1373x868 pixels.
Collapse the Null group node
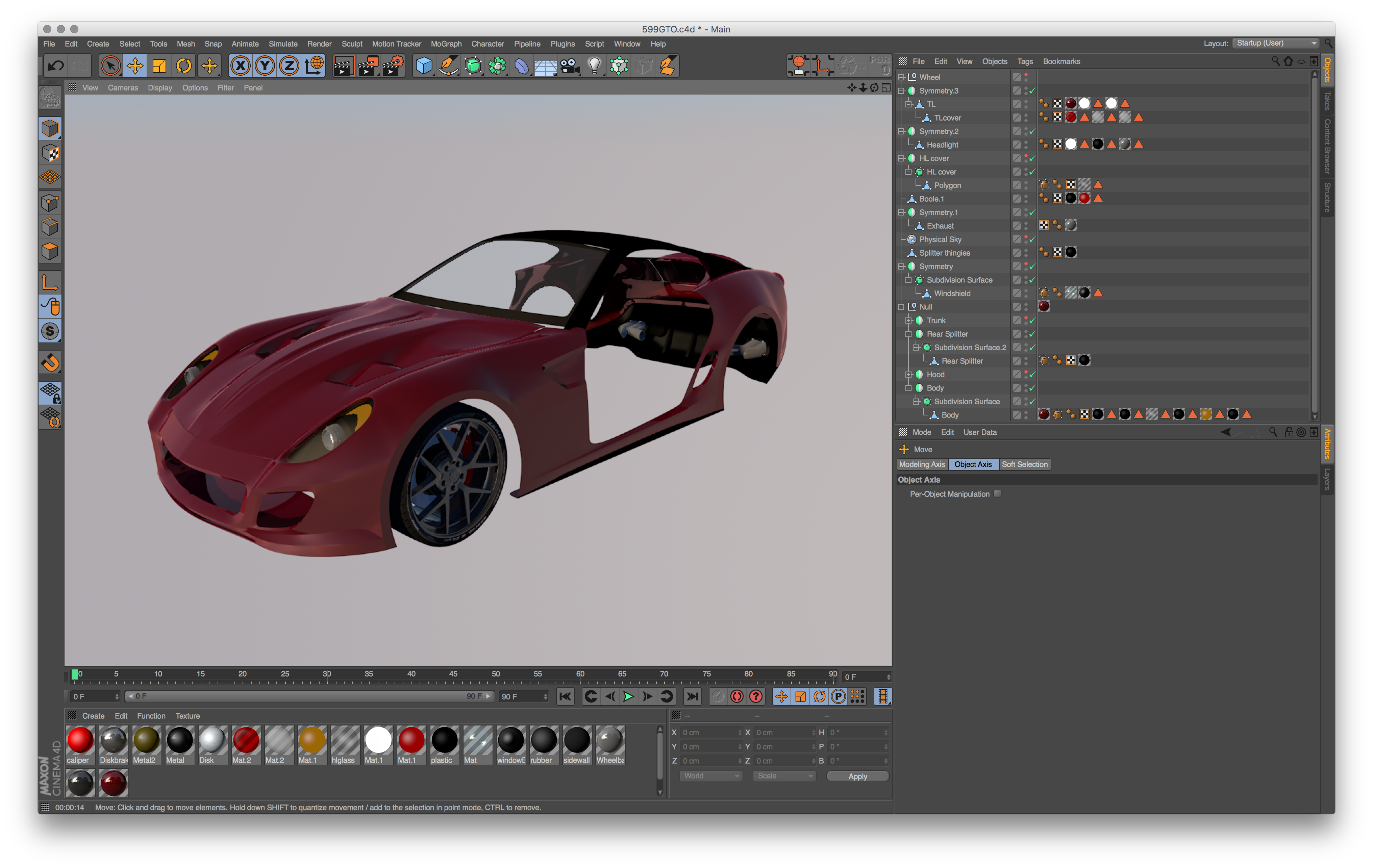tap(901, 307)
